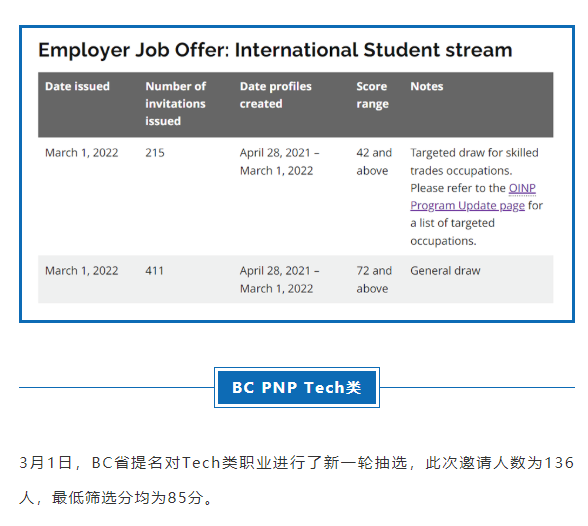Click the 411 invitations cell
This screenshot has height=526, width=588.
coord(154,270)
